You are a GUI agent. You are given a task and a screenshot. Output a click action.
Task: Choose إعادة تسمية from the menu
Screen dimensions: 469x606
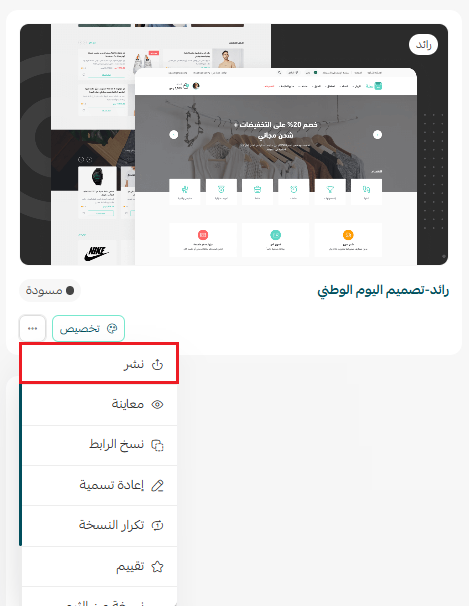click(99, 485)
